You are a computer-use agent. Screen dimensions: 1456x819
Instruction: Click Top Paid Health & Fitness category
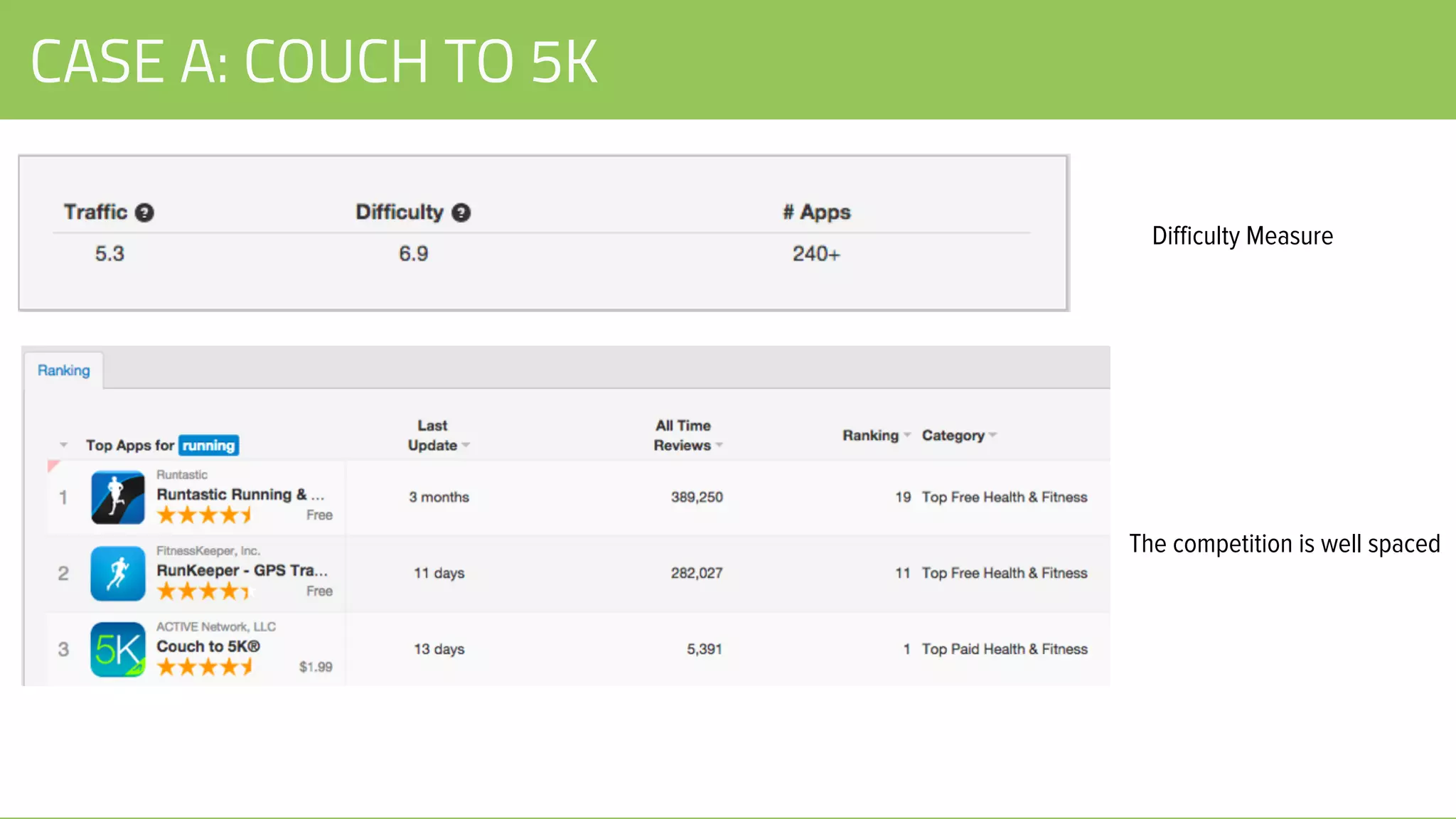[1005, 649]
